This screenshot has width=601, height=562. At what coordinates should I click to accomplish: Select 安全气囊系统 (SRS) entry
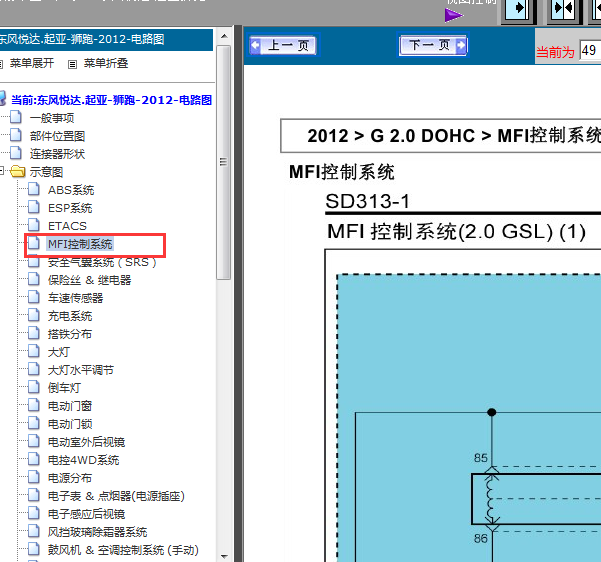[102, 262]
